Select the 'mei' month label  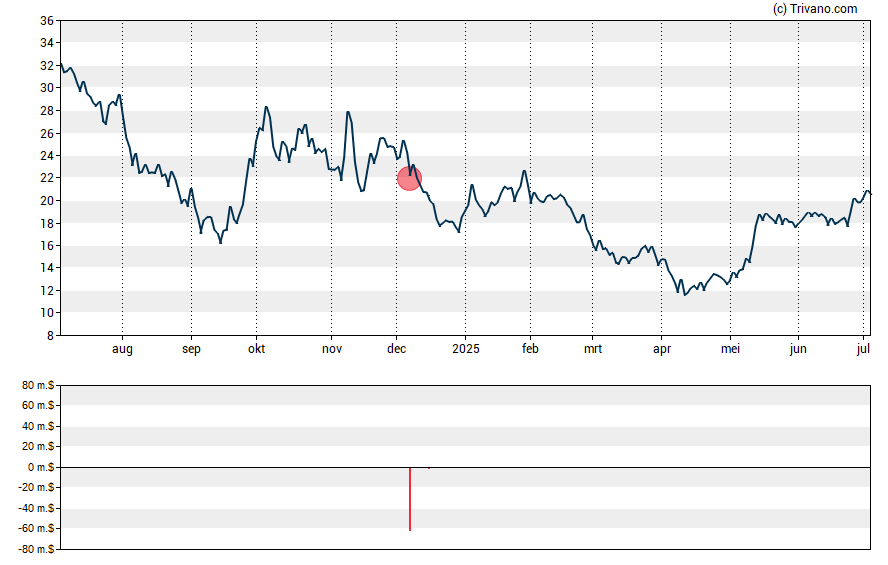point(731,349)
